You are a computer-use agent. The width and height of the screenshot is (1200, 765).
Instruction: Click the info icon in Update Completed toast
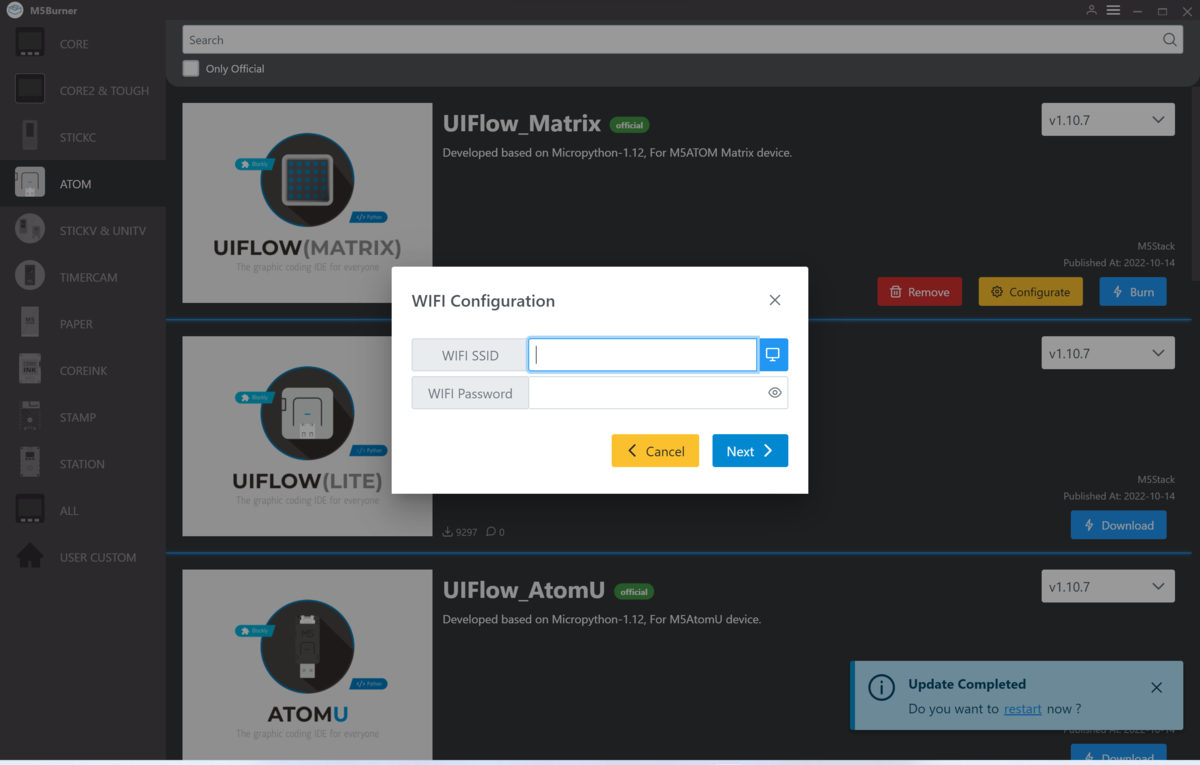point(881,688)
